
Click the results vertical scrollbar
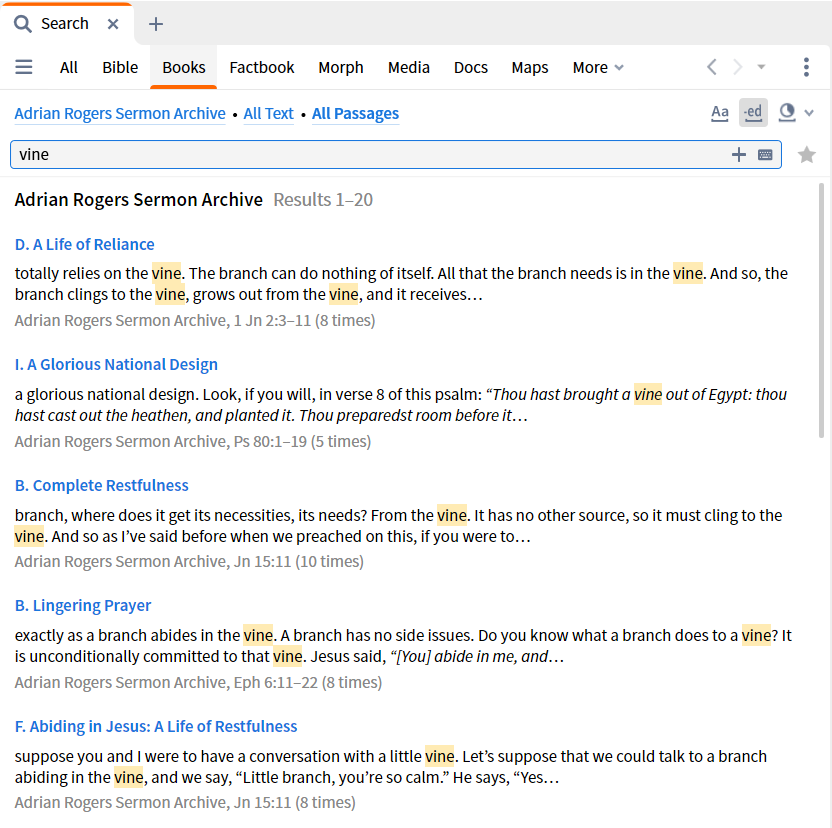821,310
